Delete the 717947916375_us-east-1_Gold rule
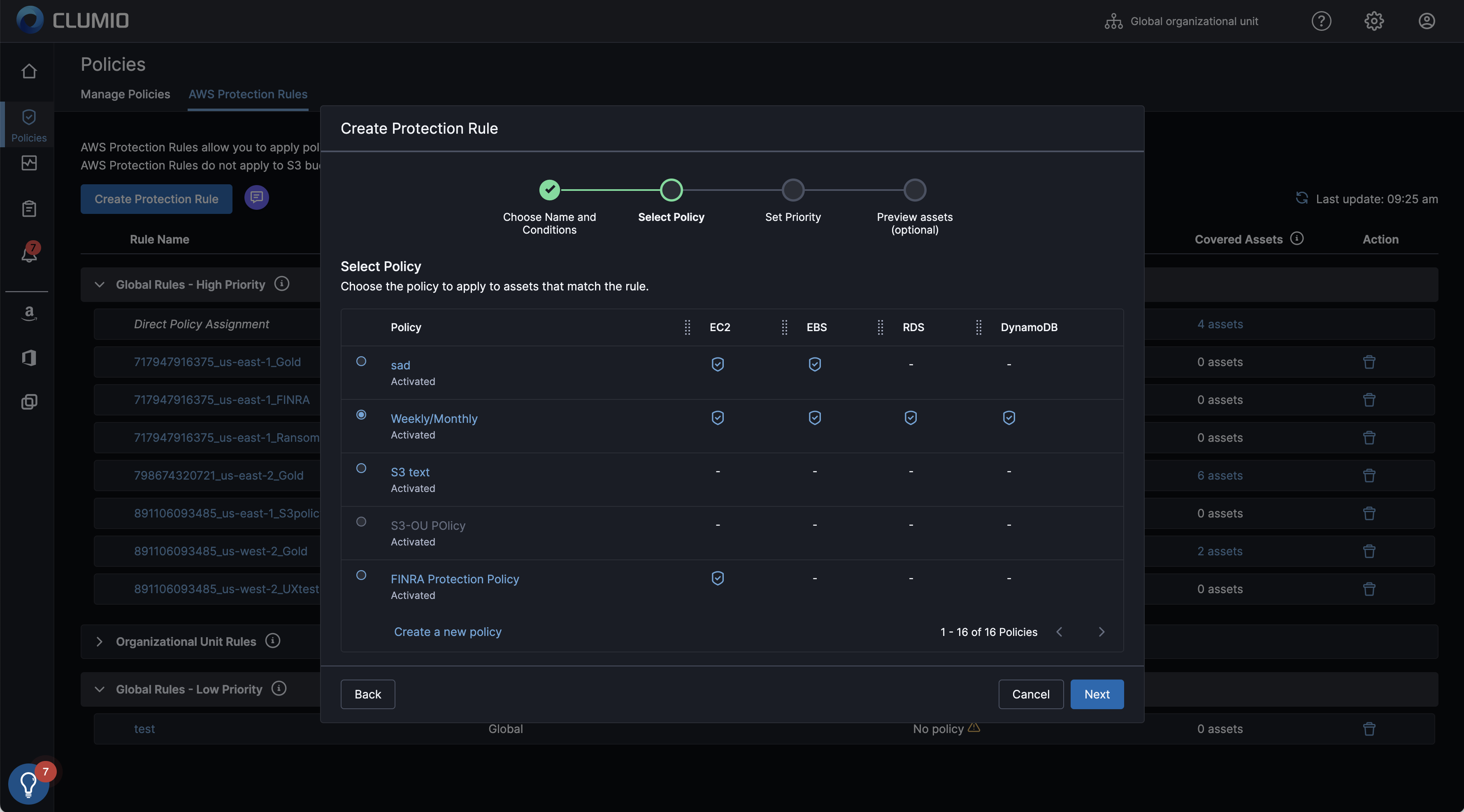 (1369, 362)
